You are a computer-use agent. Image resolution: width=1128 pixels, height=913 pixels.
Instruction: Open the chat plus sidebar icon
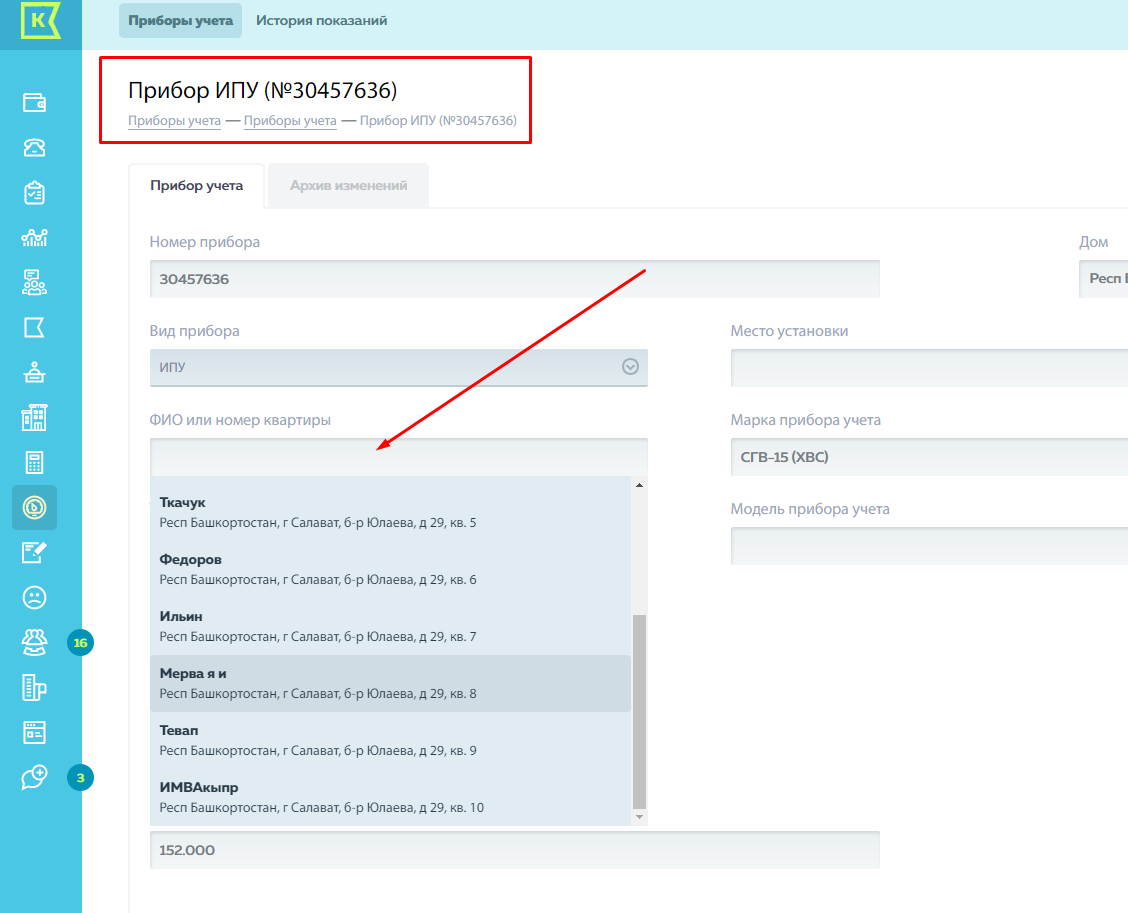click(35, 777)
